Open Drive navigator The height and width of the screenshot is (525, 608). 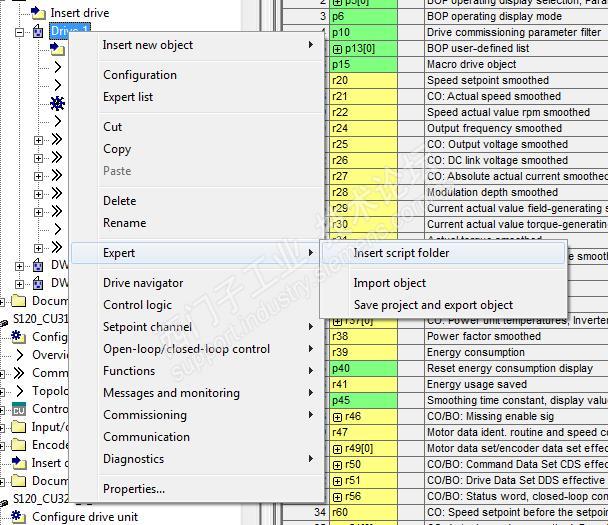pos(197,283)
